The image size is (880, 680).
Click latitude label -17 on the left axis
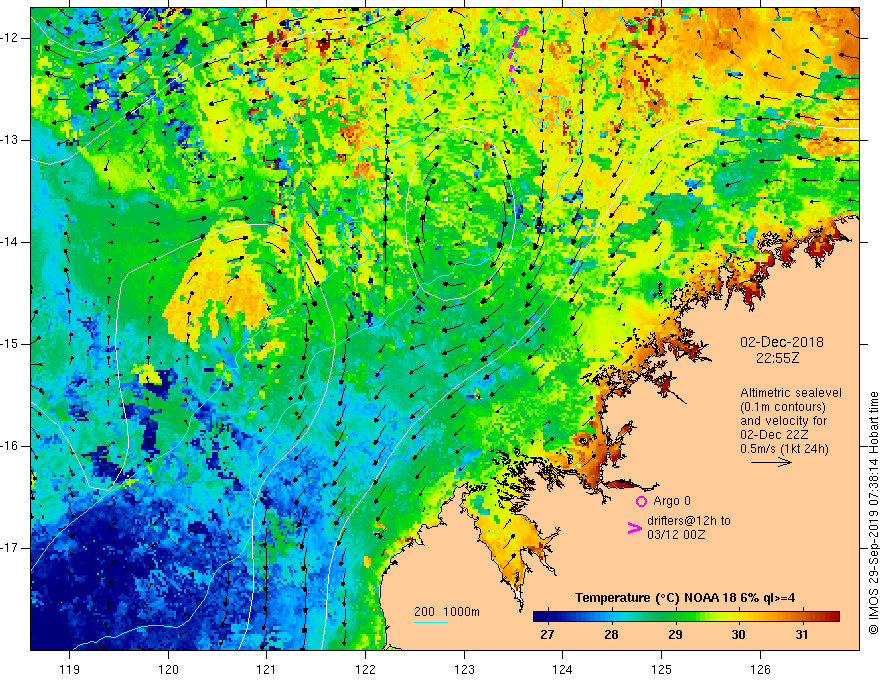click(10, 548)
